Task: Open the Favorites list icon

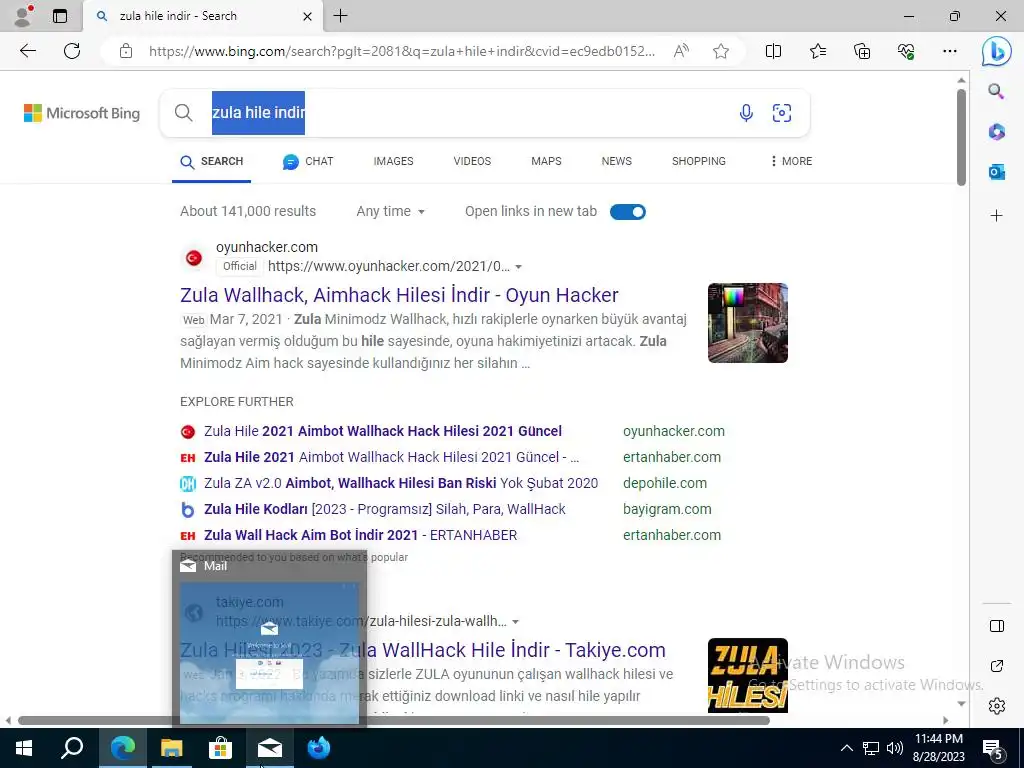Action: [818, 51]
